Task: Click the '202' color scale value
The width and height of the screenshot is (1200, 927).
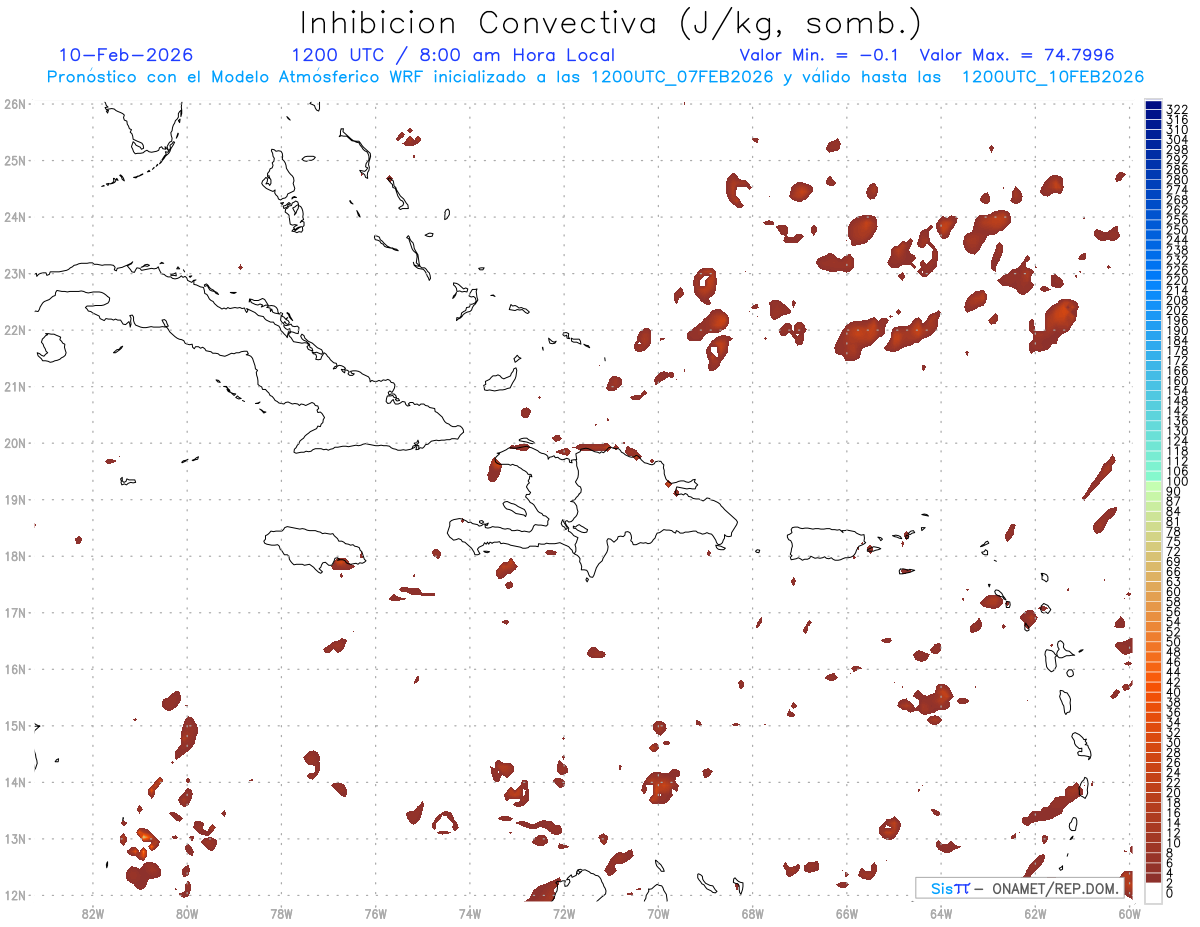Action: pyautogui.click(x=1177, y=311)
